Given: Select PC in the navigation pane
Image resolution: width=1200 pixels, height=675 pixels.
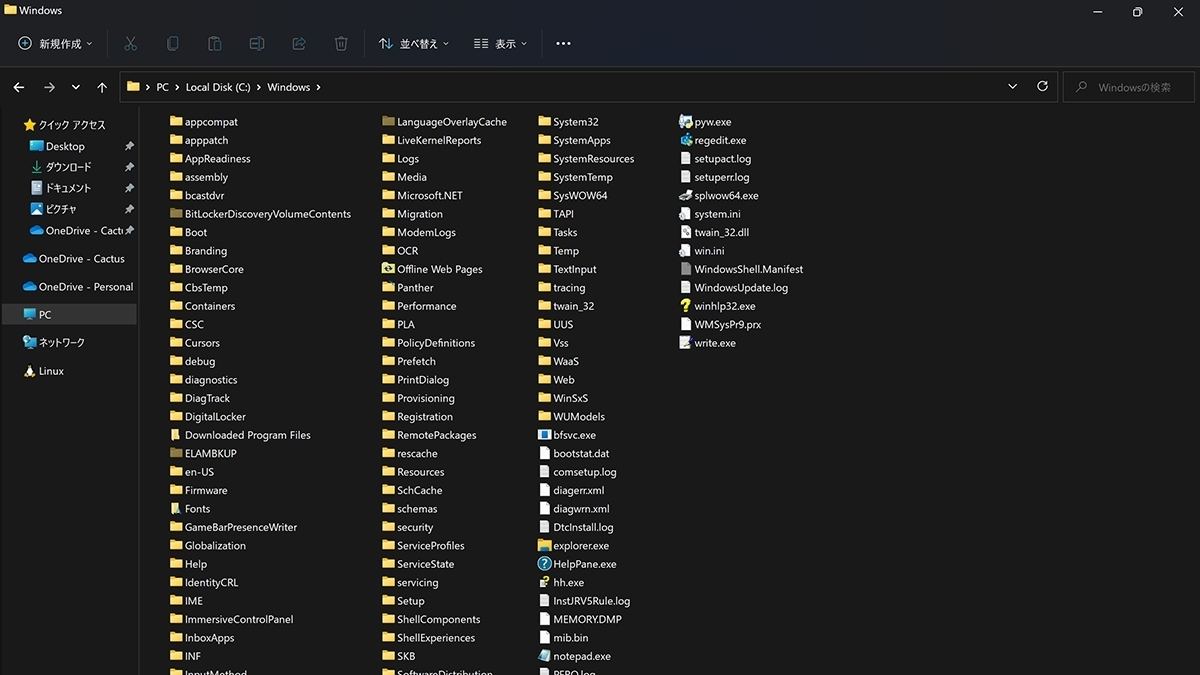Looking at the screenshot, I should click(68, 314).
